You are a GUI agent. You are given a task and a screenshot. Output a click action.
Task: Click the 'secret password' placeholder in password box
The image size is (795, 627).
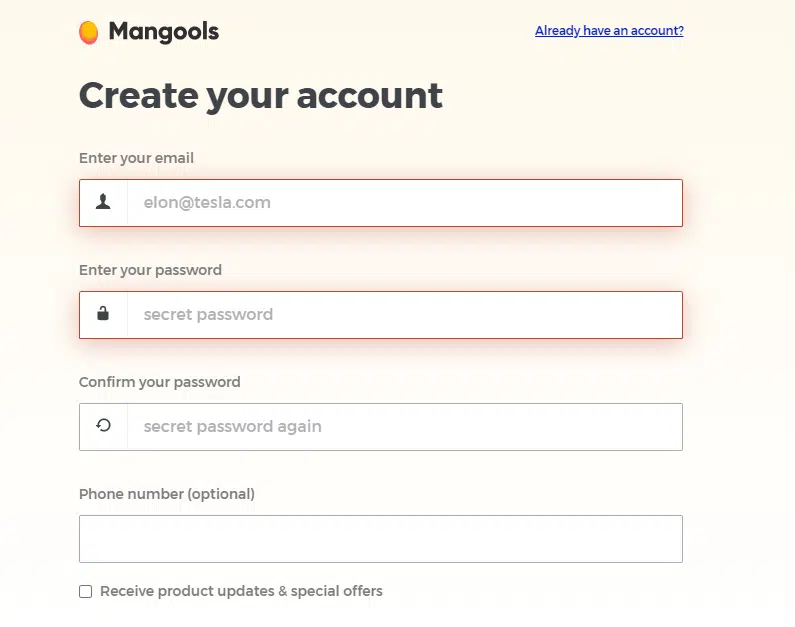(208, 315)
